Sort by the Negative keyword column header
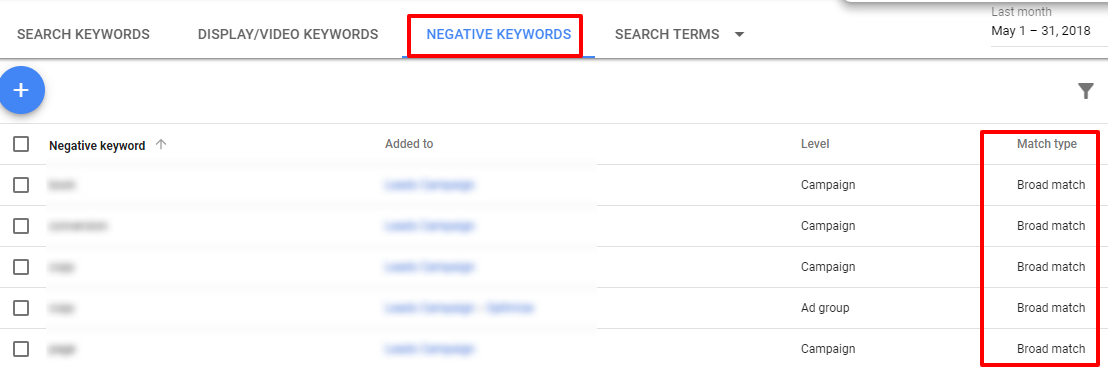The height and width of the screenshot is (369, 1108). [x=97, y=146]
